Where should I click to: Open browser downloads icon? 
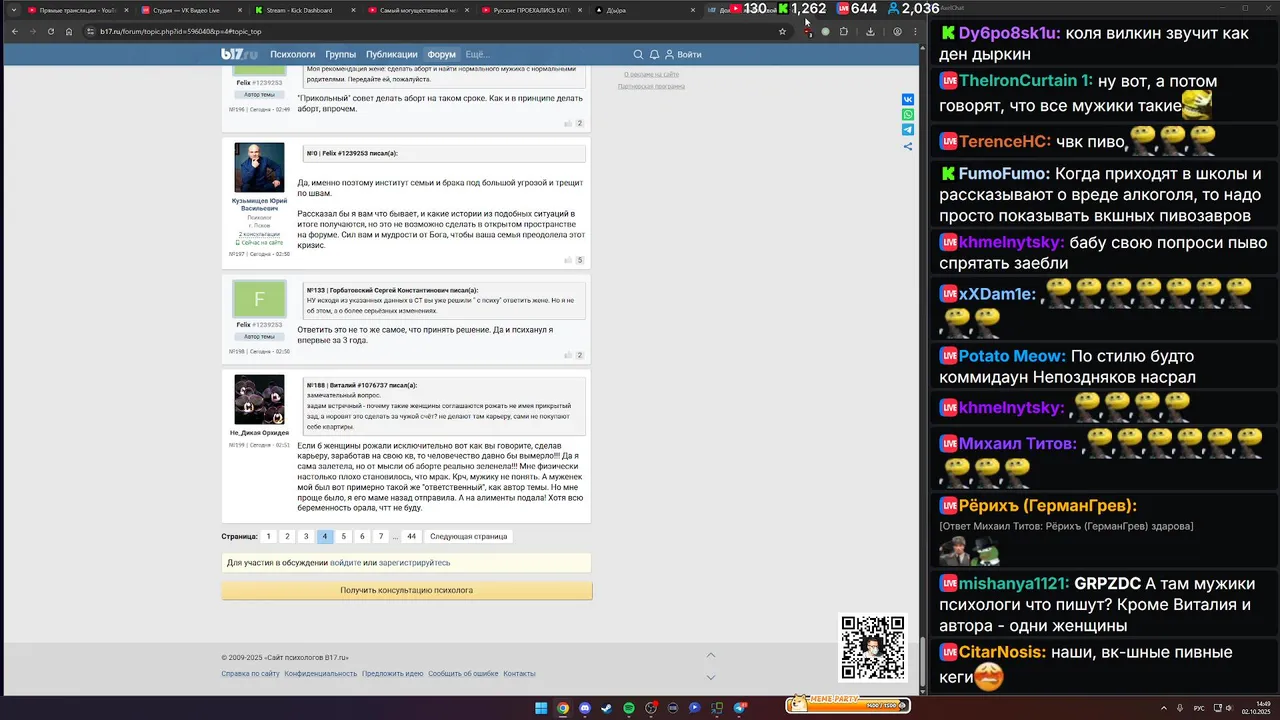[870, 31]
